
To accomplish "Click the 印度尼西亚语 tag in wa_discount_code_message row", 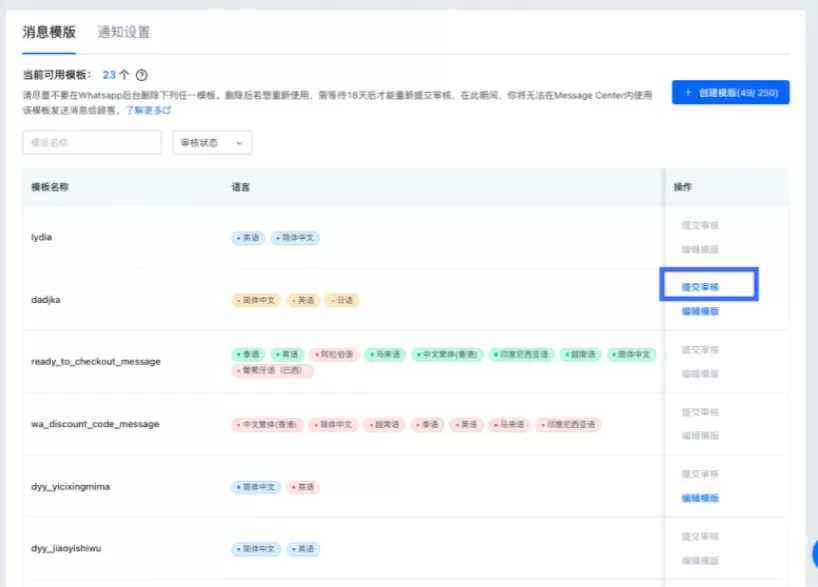I will 569,424.
